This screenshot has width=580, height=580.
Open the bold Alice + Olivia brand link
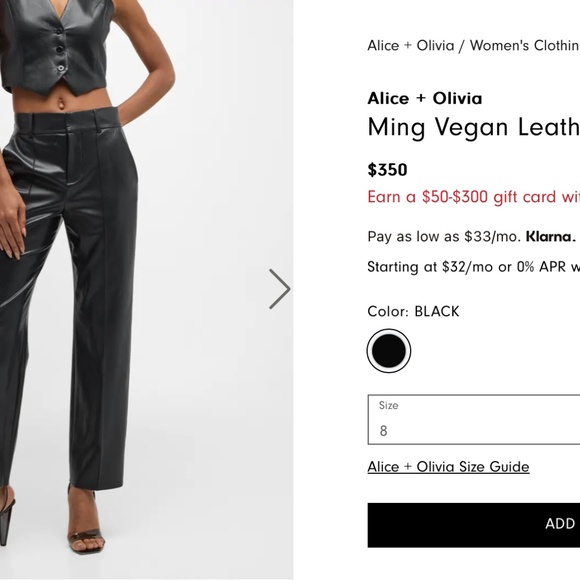pyautogui.click(x=425, y=98)
